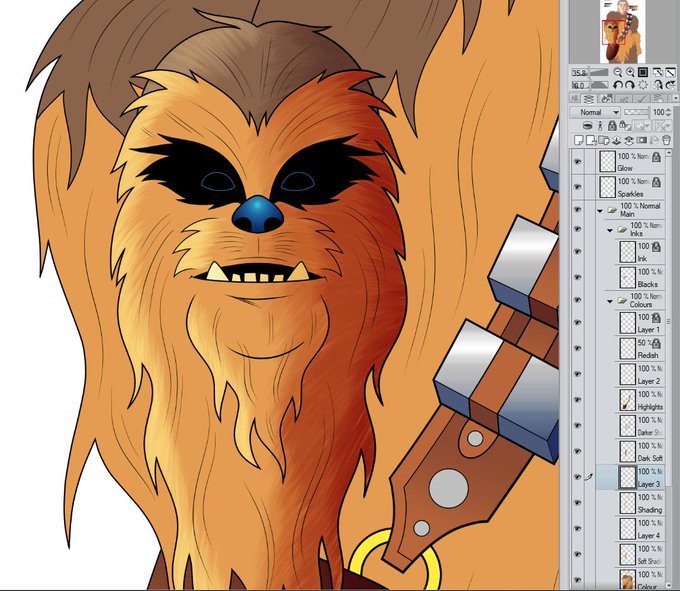Image resolution: width=680 pixels, height=591 pixels.
Task: Hide the Blacks layer with its eye
Action: click(577, 277)
